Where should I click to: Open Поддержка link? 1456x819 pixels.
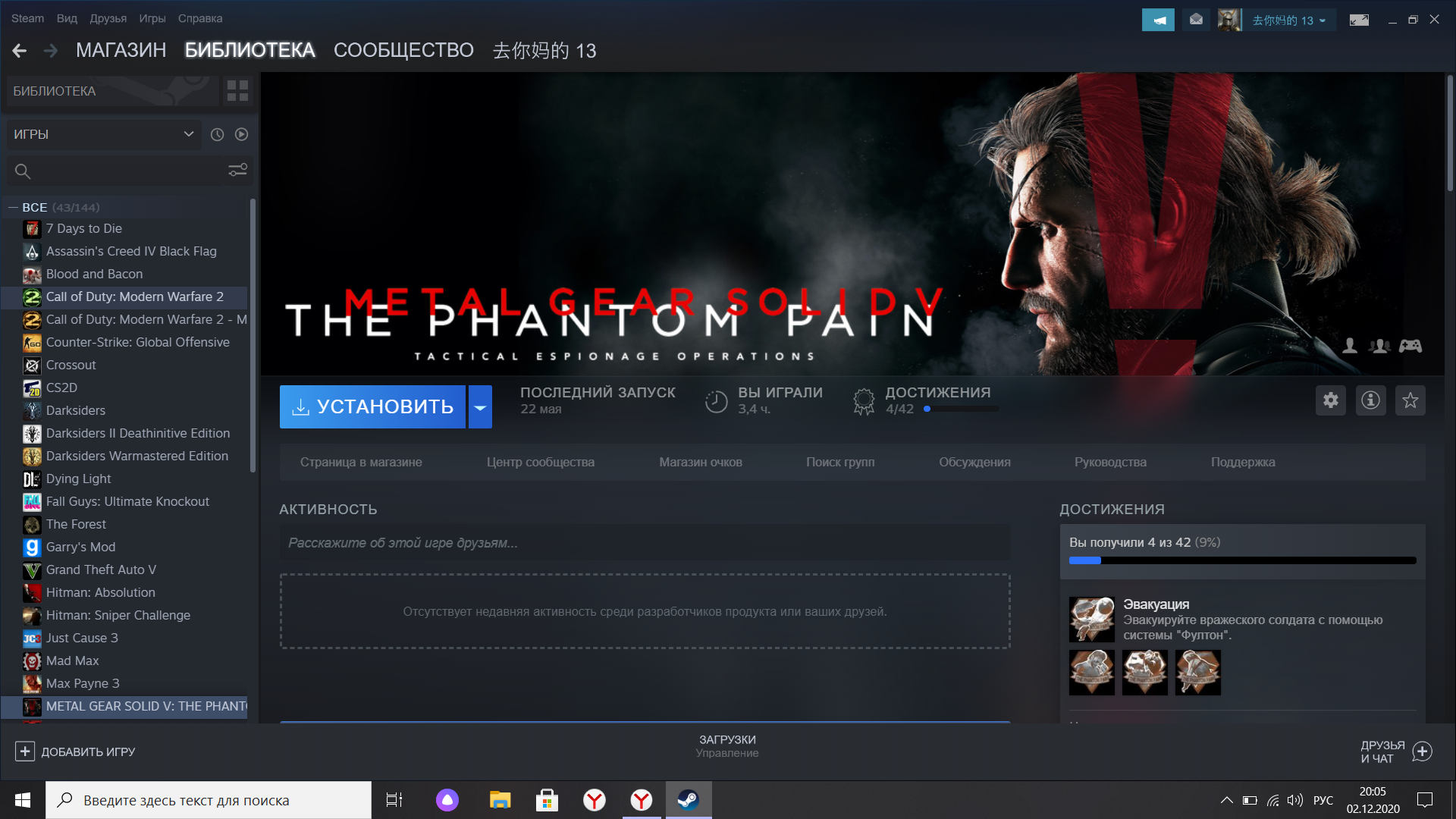pos(1243,462)
